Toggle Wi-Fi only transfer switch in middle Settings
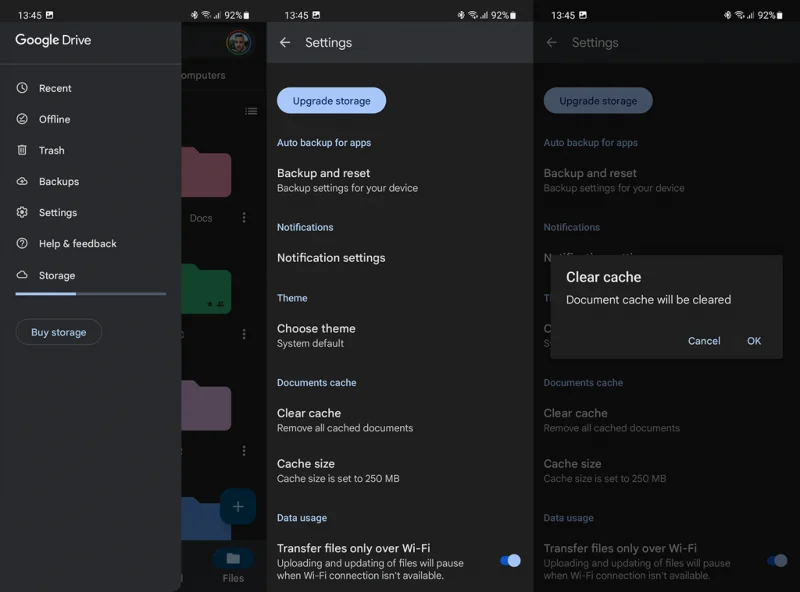 point(510,561)
